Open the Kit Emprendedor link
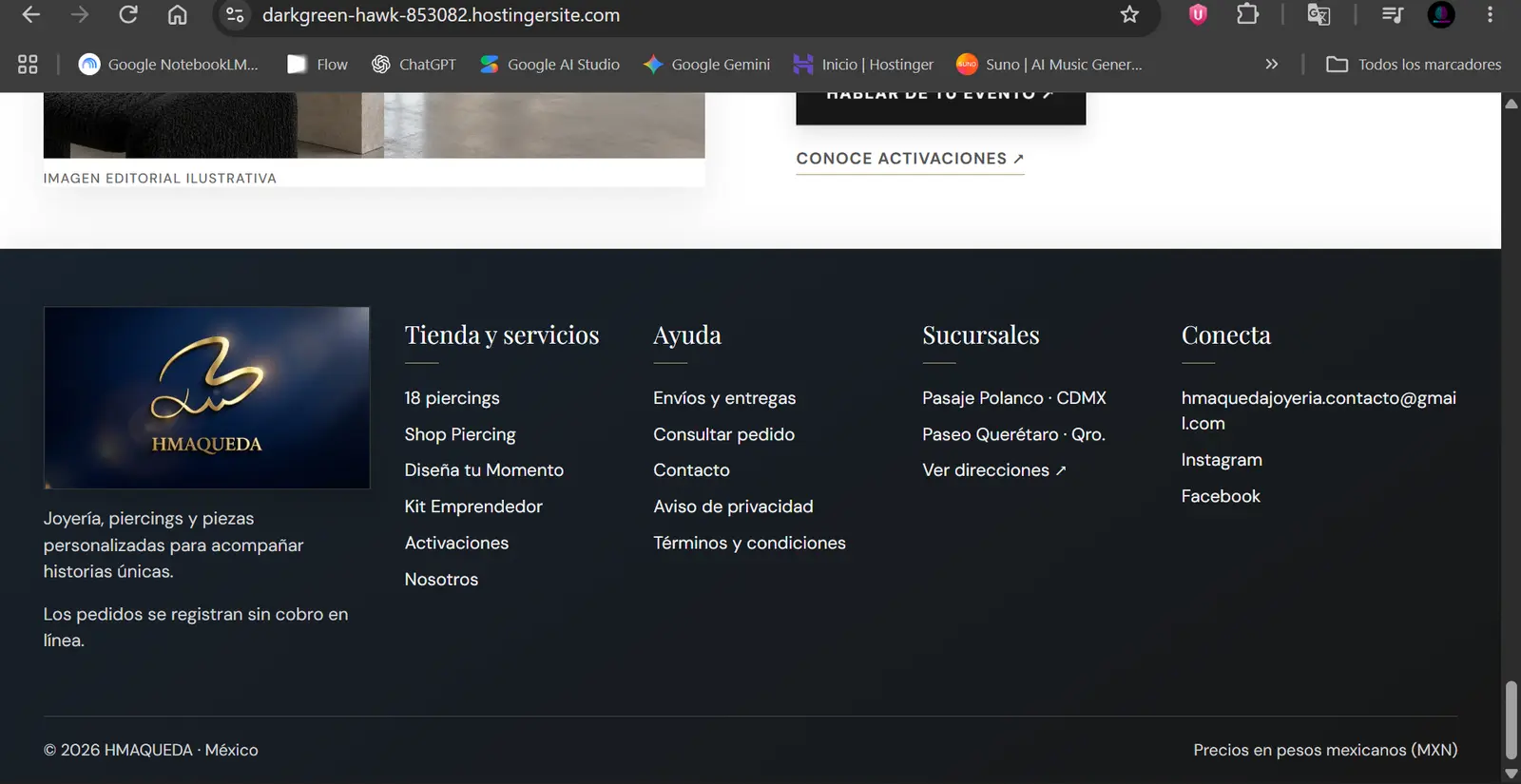The width and height of the screenshot is (1521, 784). 473,507
